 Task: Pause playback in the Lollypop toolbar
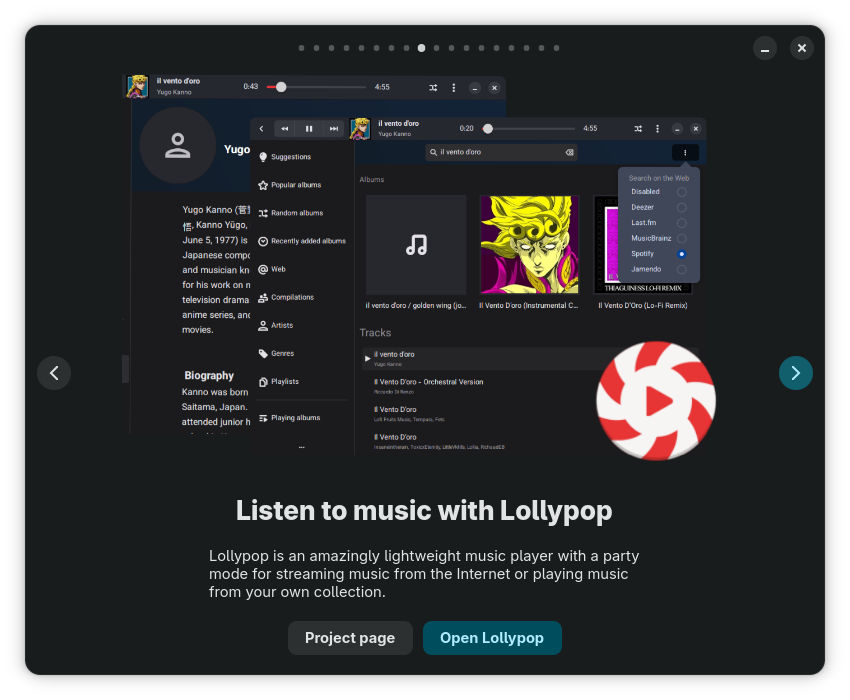coord(309,129)
